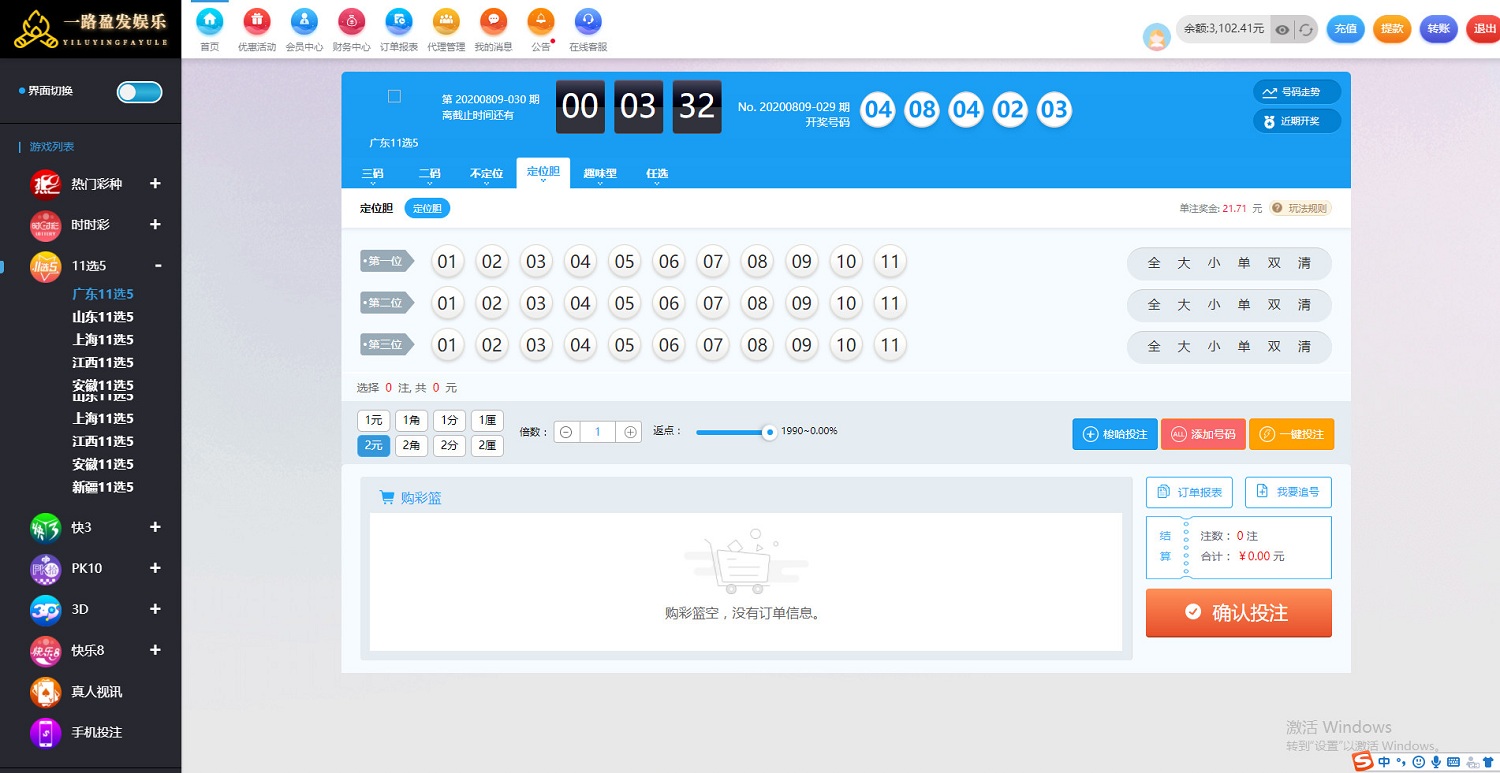1500x773 pixels.
Task: Select the 1元 bet unit option
Action: coord(373,420)
